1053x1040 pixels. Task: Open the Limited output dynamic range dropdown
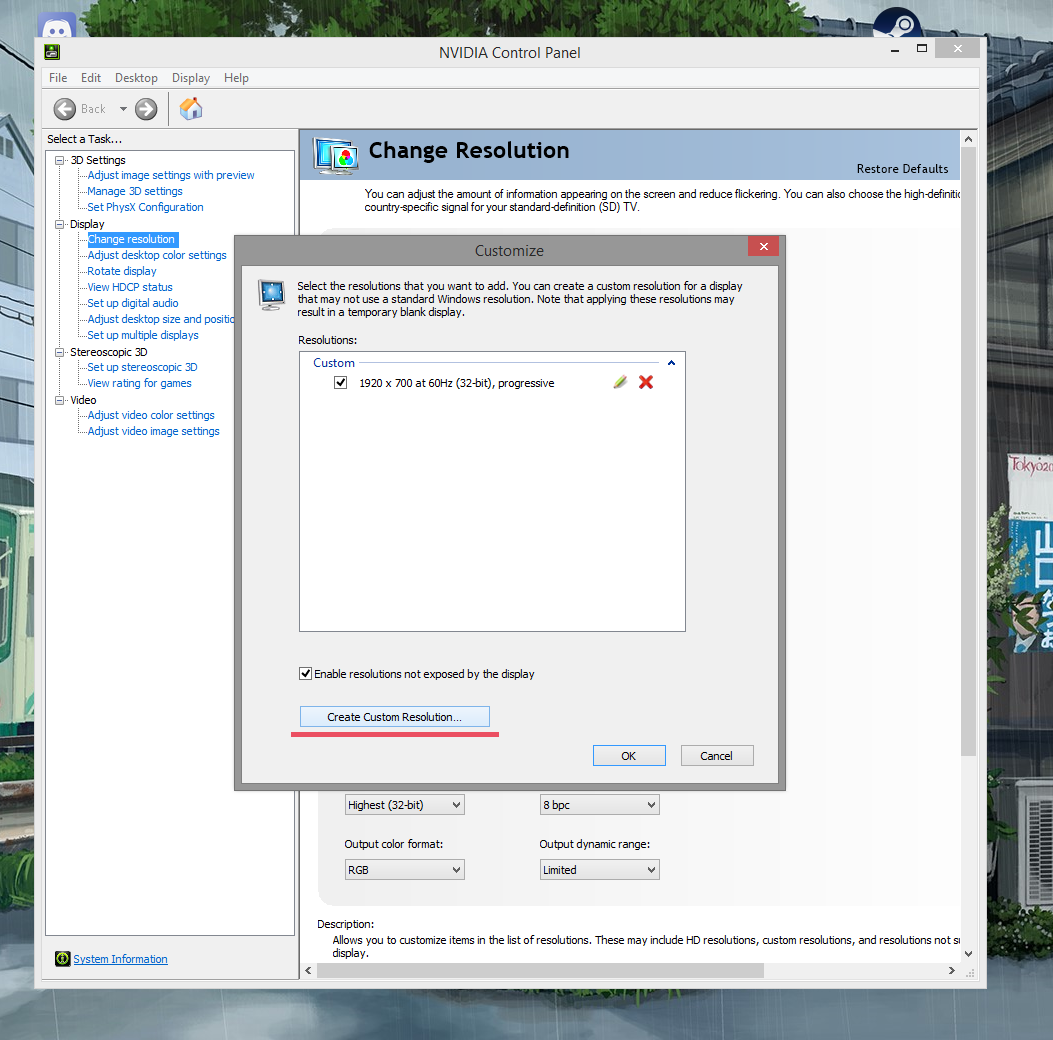pyautogui.click(x=599, y=869)
